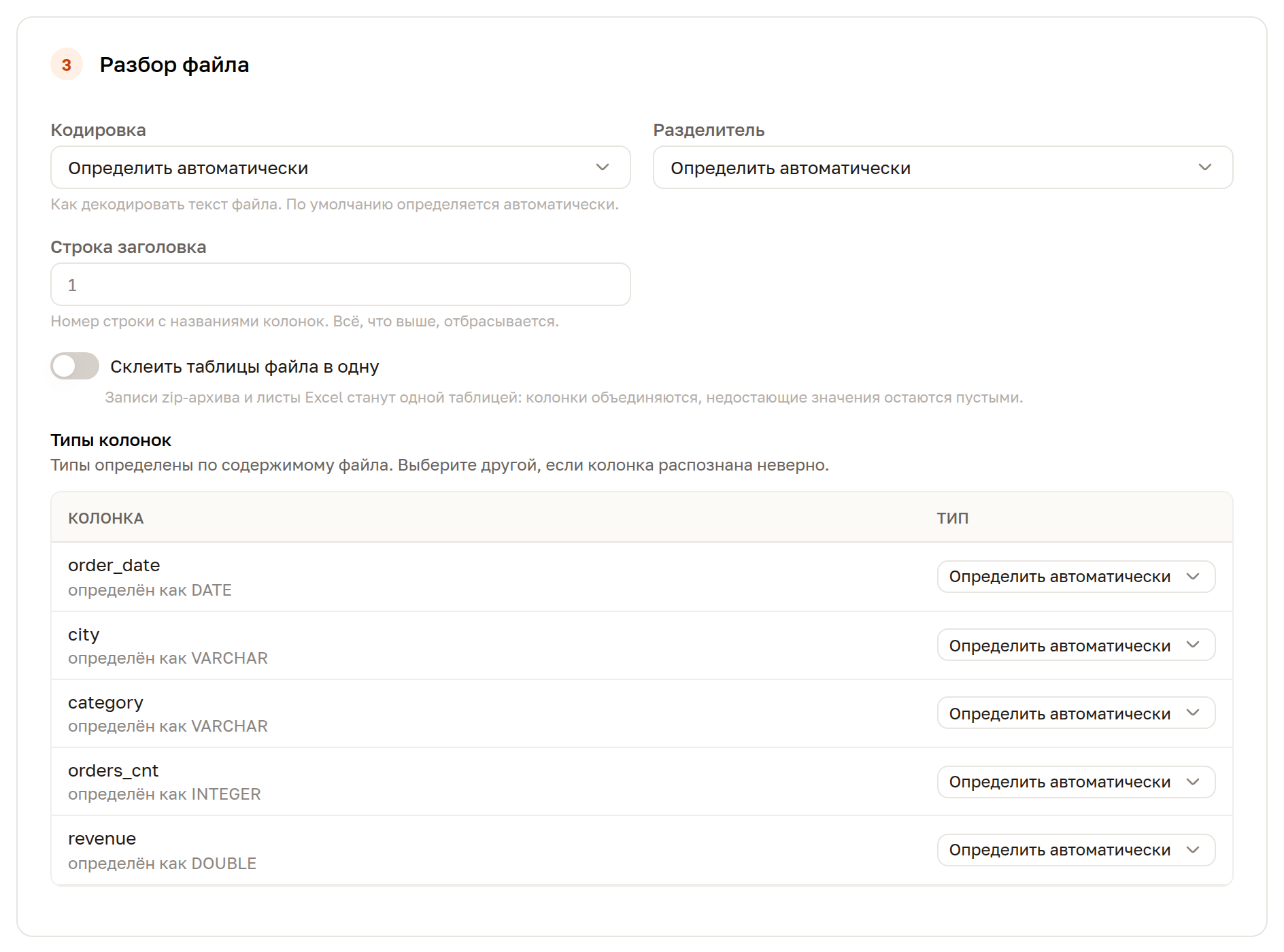Click 'category' column name
Screen dimensions: 1284x952
(x=105, y=702)
